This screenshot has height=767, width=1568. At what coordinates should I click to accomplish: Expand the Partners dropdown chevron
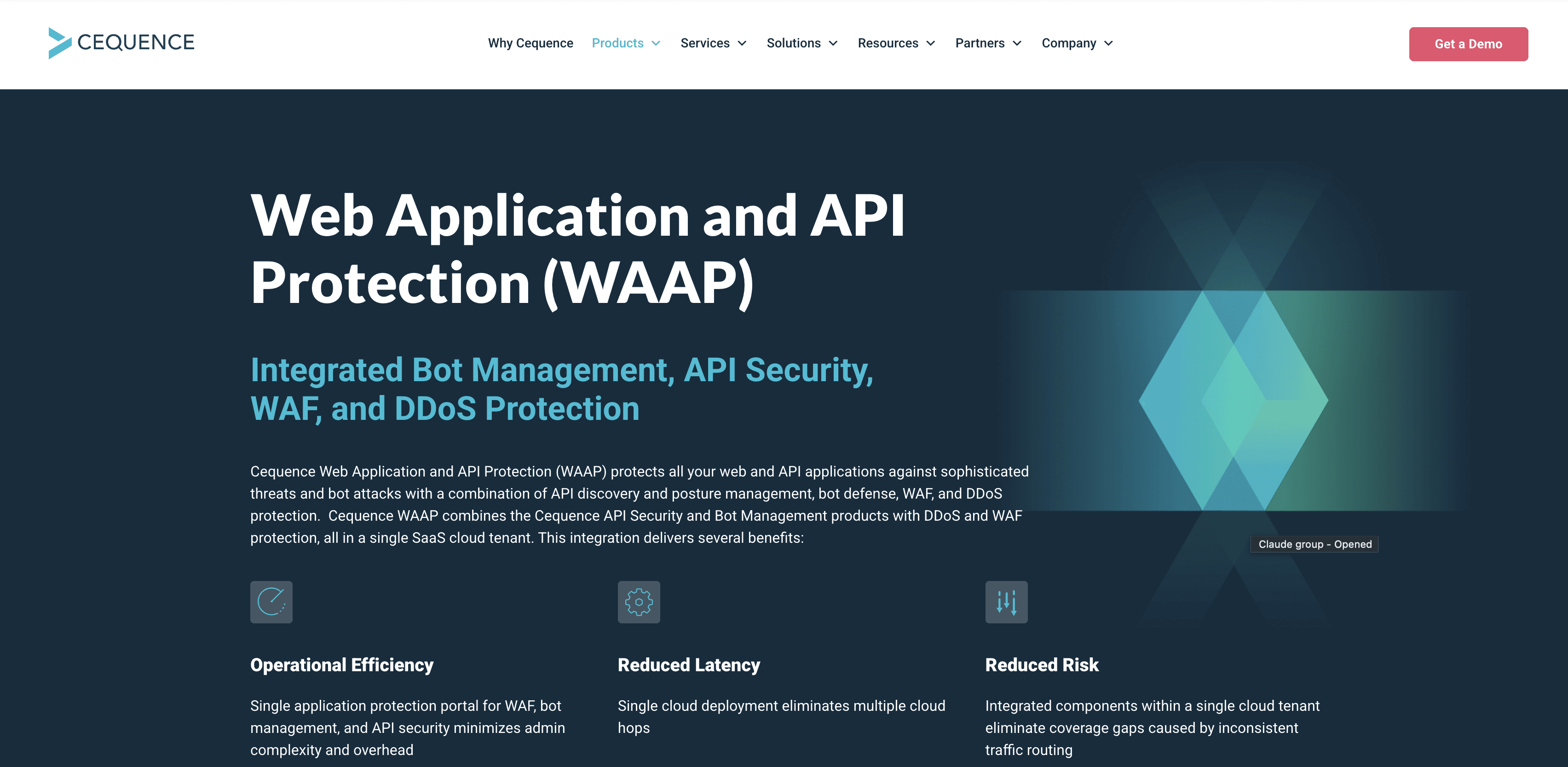(x=1017, y=43)
